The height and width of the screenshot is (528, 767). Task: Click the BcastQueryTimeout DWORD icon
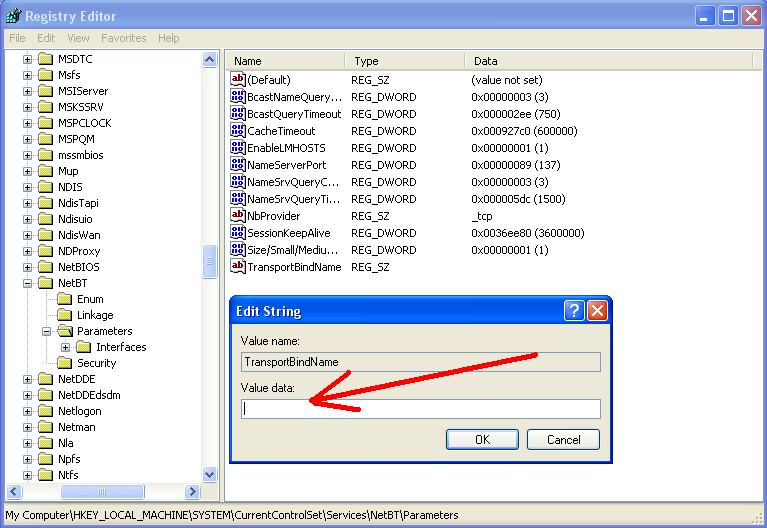[x=238, y=114]
